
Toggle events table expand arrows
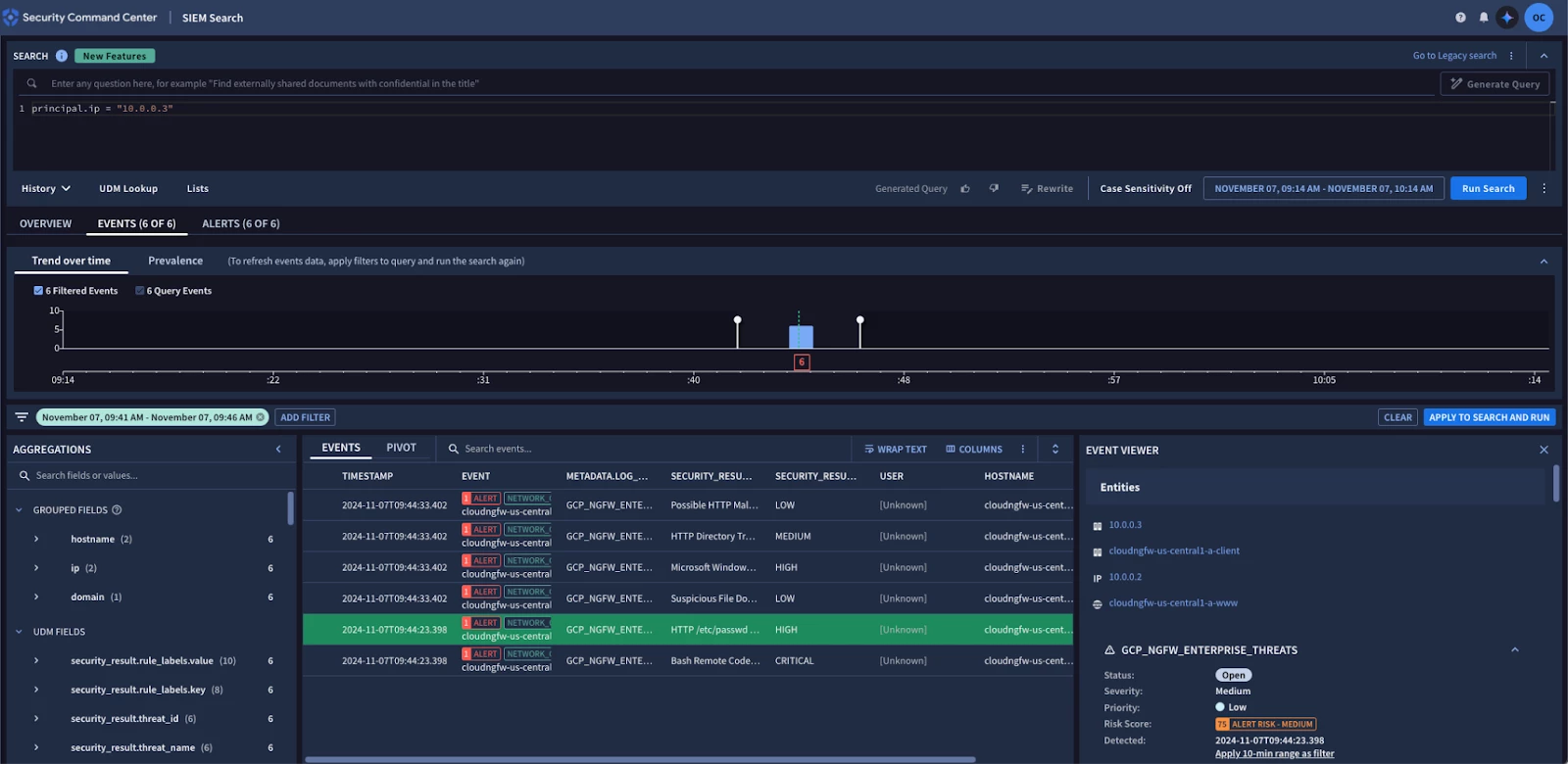coord(1055,450)
